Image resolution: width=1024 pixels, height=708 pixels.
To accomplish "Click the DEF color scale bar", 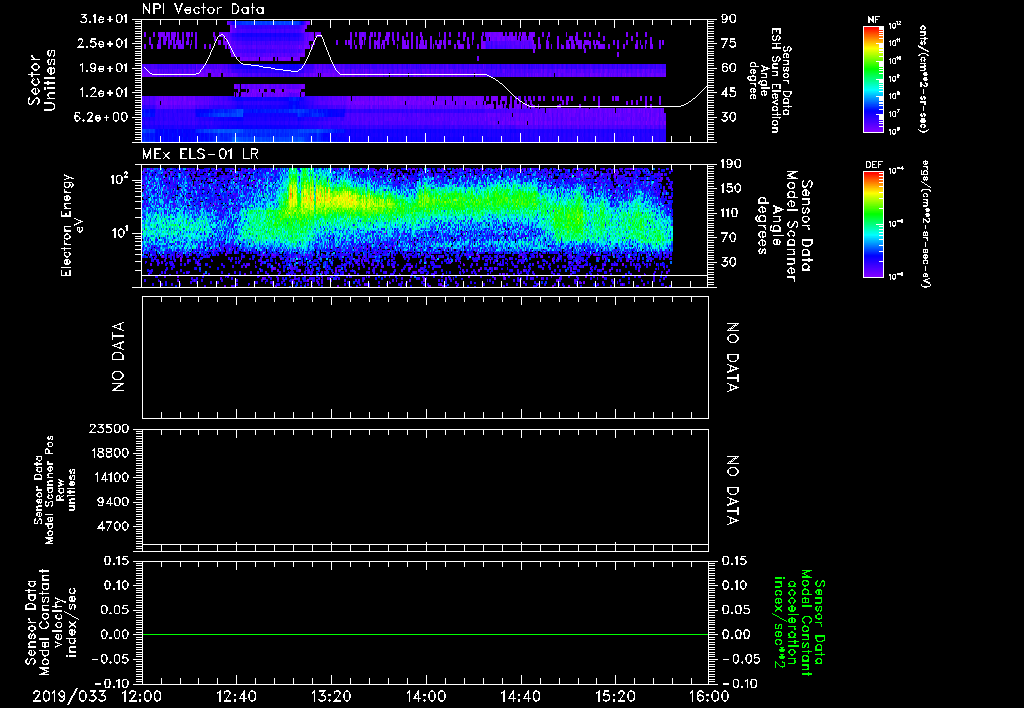I will tap(873, 223).
